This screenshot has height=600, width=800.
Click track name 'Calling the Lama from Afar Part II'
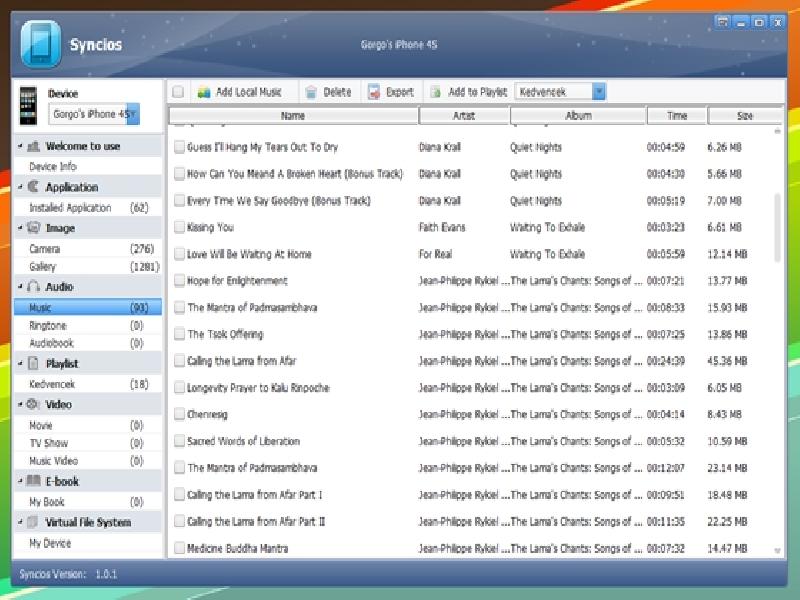pyautogui.click(x=256, y=521)
